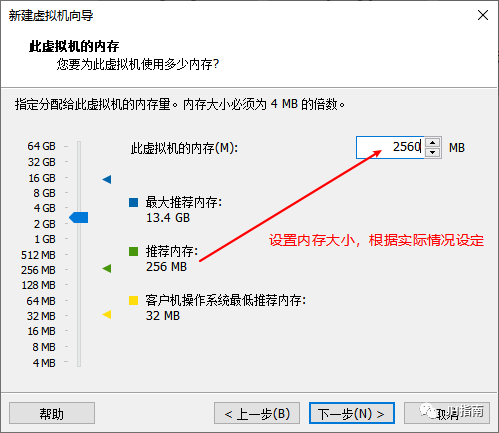Select the 1 GB slider label

click(x=45, y=239)
